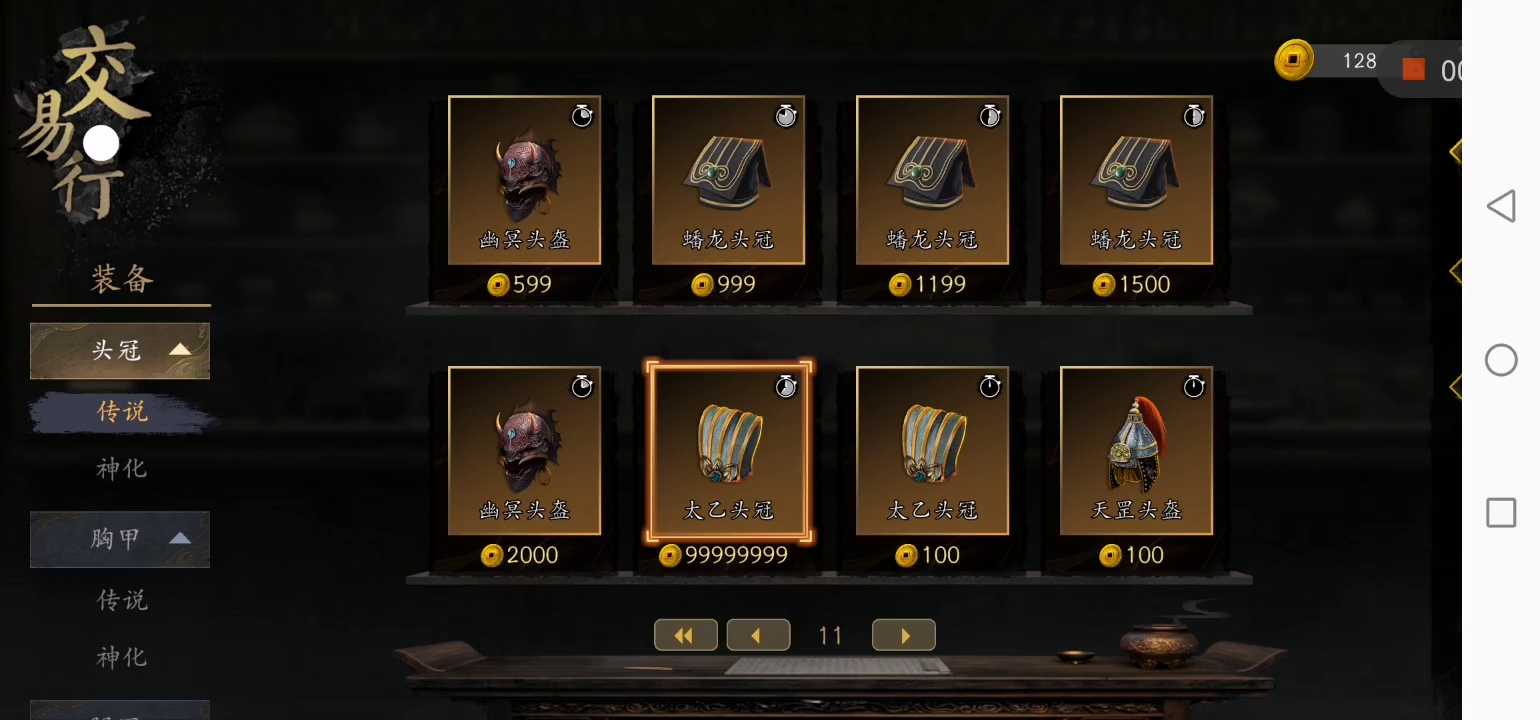Tap the red record stop icon

tap(1413, 69)
